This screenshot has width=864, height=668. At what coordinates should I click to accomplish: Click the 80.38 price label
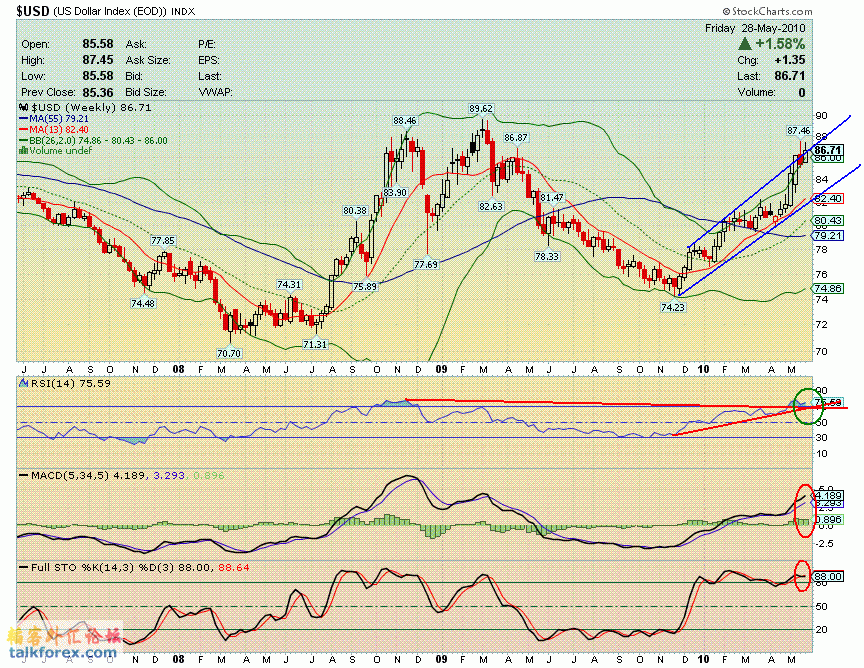[355, 210]
